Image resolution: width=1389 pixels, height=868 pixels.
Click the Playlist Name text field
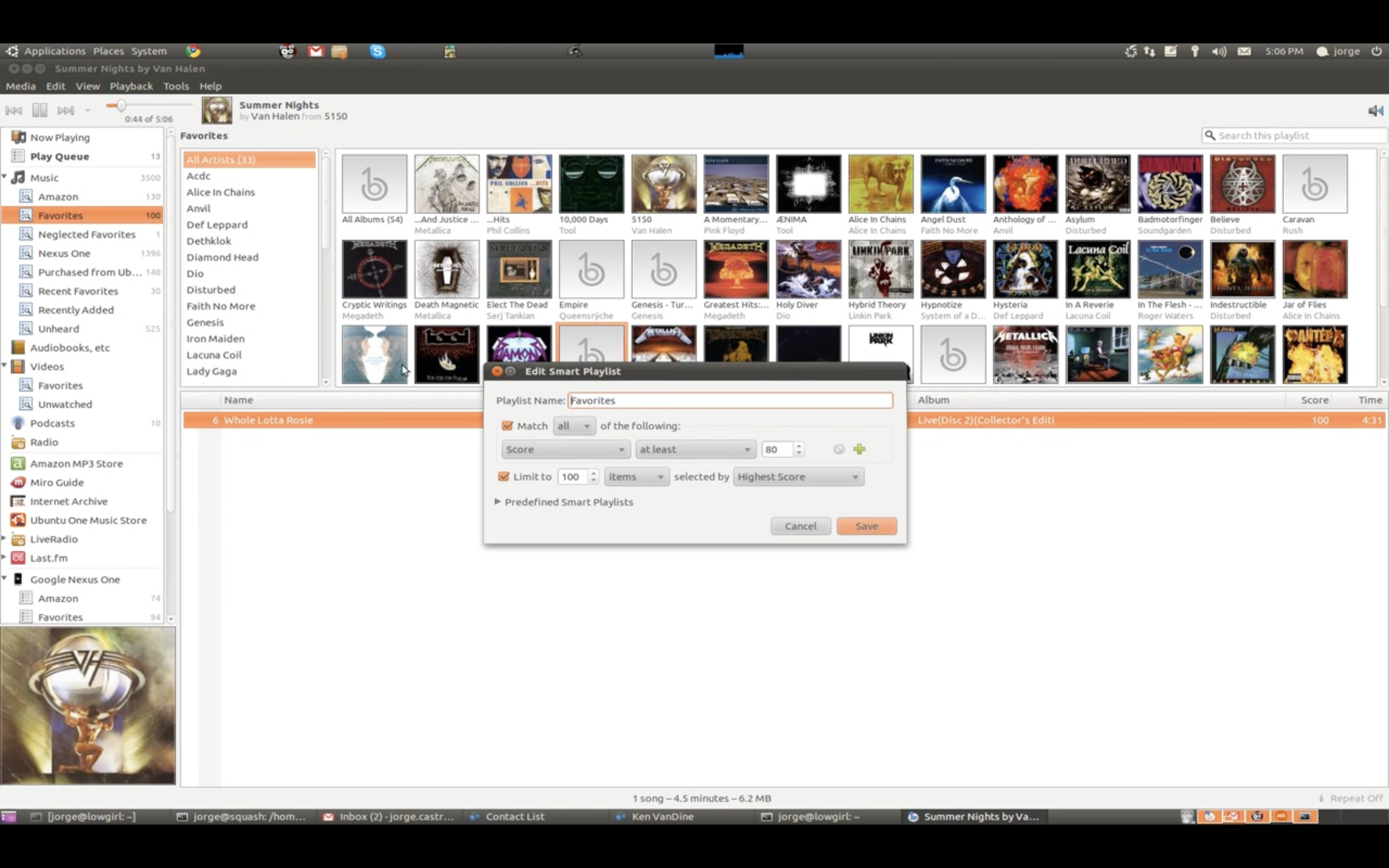point(730,401)
